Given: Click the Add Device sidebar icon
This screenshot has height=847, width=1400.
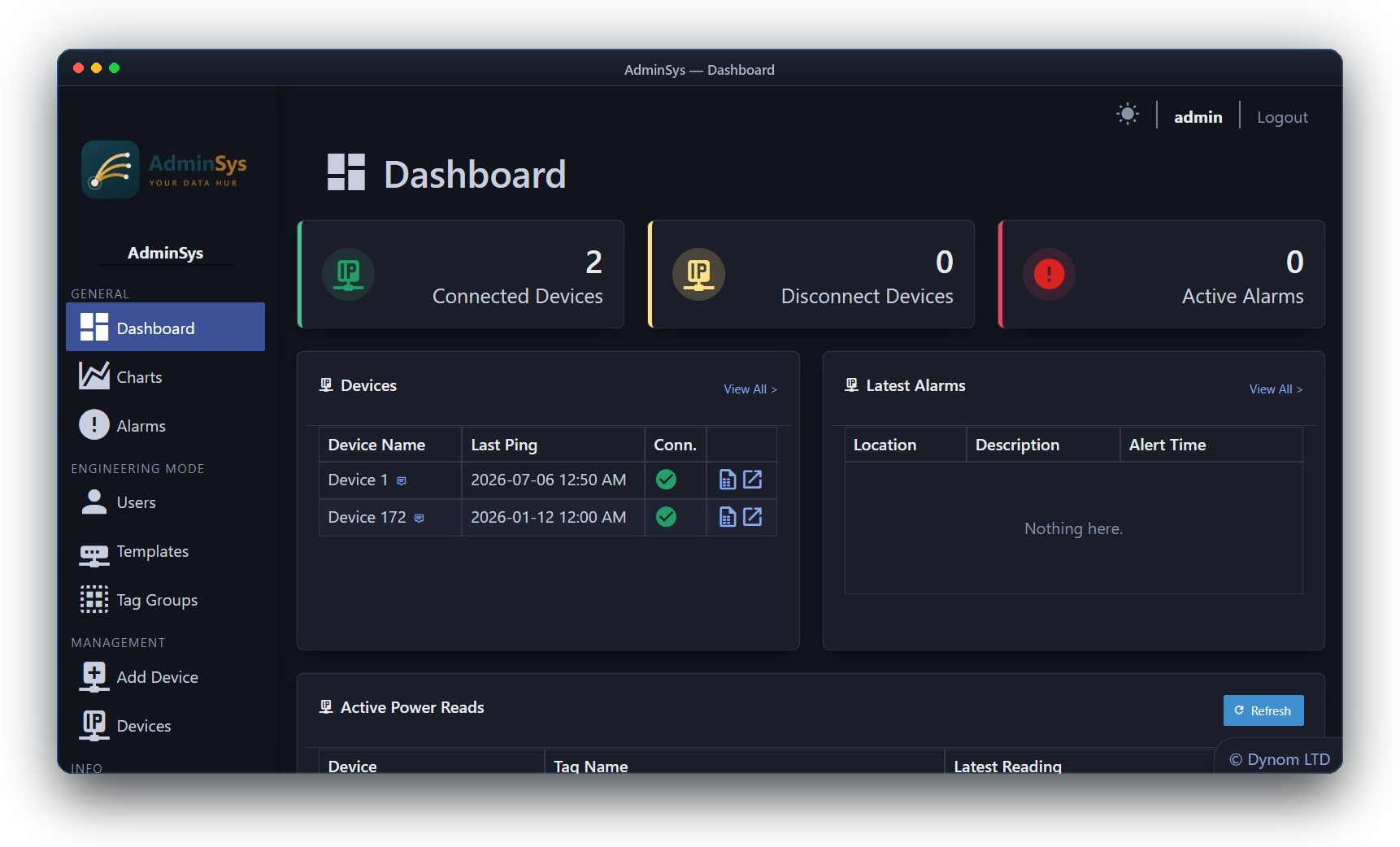Looking at the screenshot, I should [x=93, y=676].
